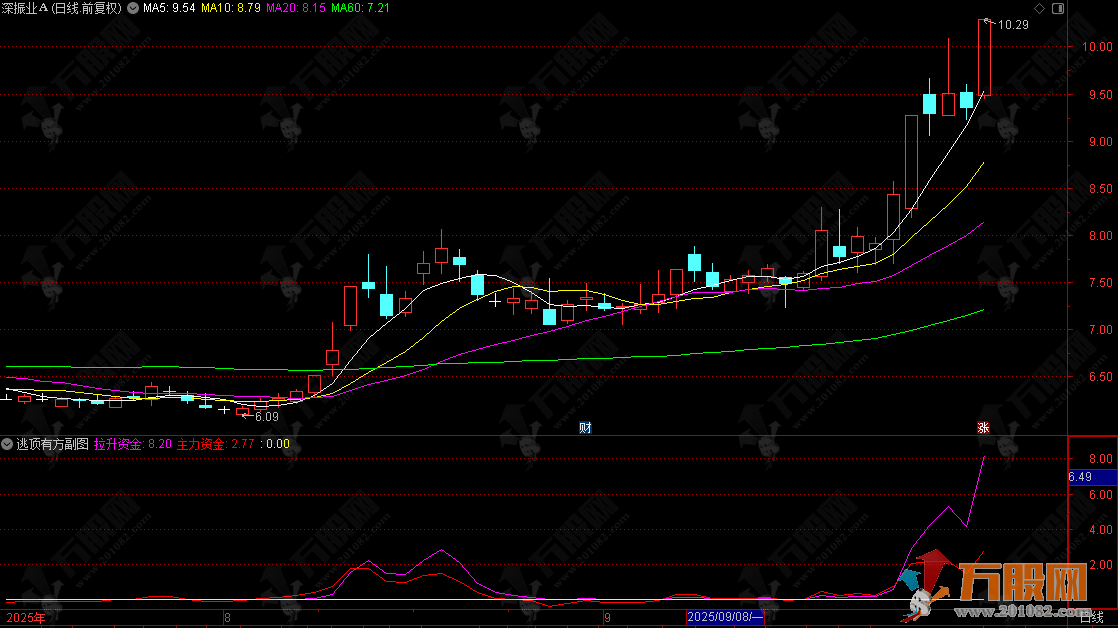The height and width of the screenshot is (628, 1118).
Task: Click the red 涨 marker icon
Action: click(984, 427)
